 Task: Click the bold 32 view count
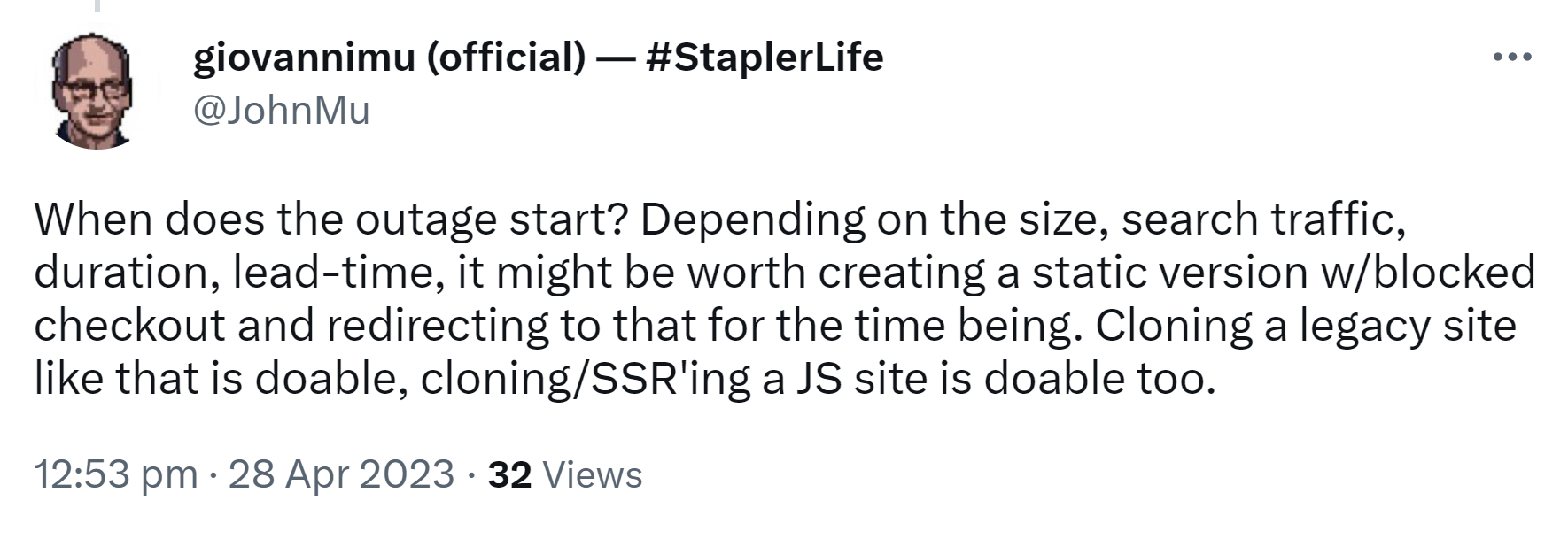(509, 475)
